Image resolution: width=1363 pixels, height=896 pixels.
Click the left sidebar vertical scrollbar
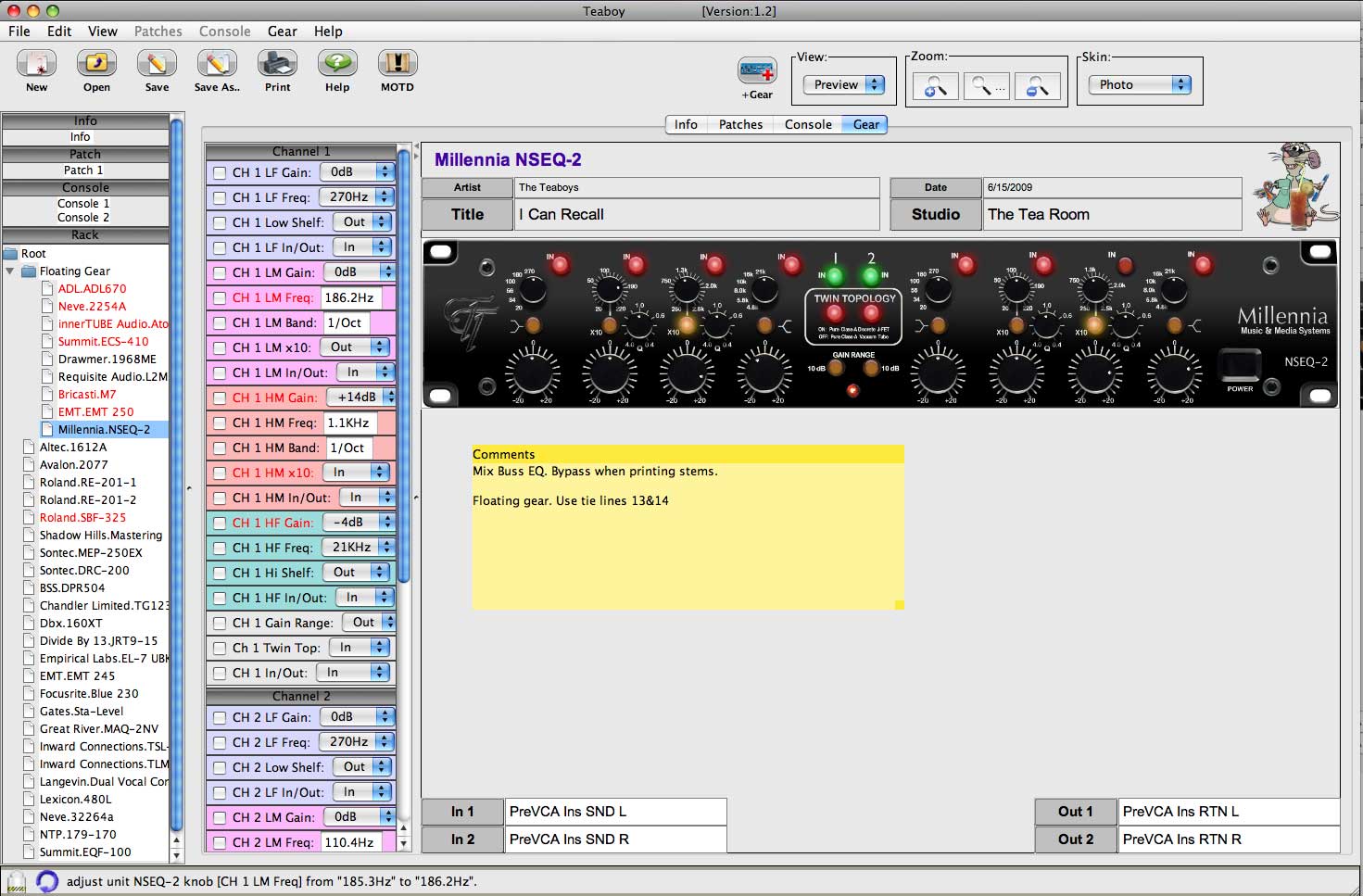177,473
